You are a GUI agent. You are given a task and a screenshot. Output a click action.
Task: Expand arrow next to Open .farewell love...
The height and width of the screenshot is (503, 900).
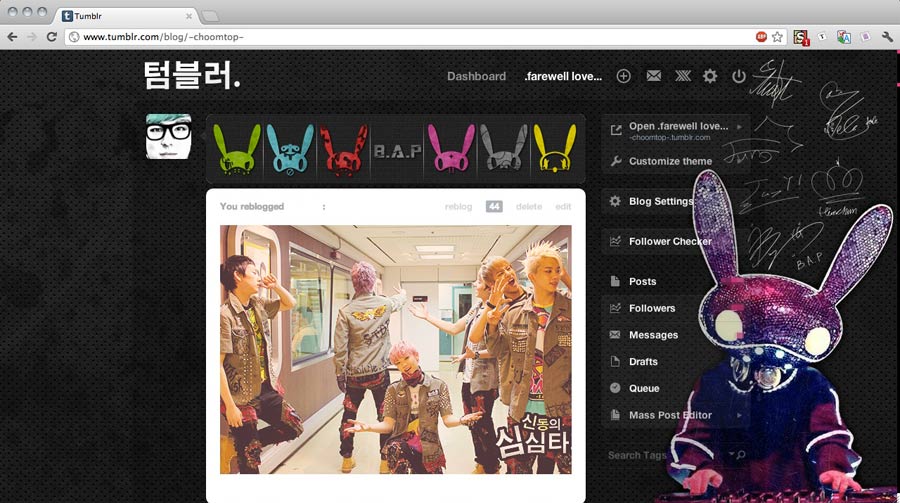pos(740,126)
